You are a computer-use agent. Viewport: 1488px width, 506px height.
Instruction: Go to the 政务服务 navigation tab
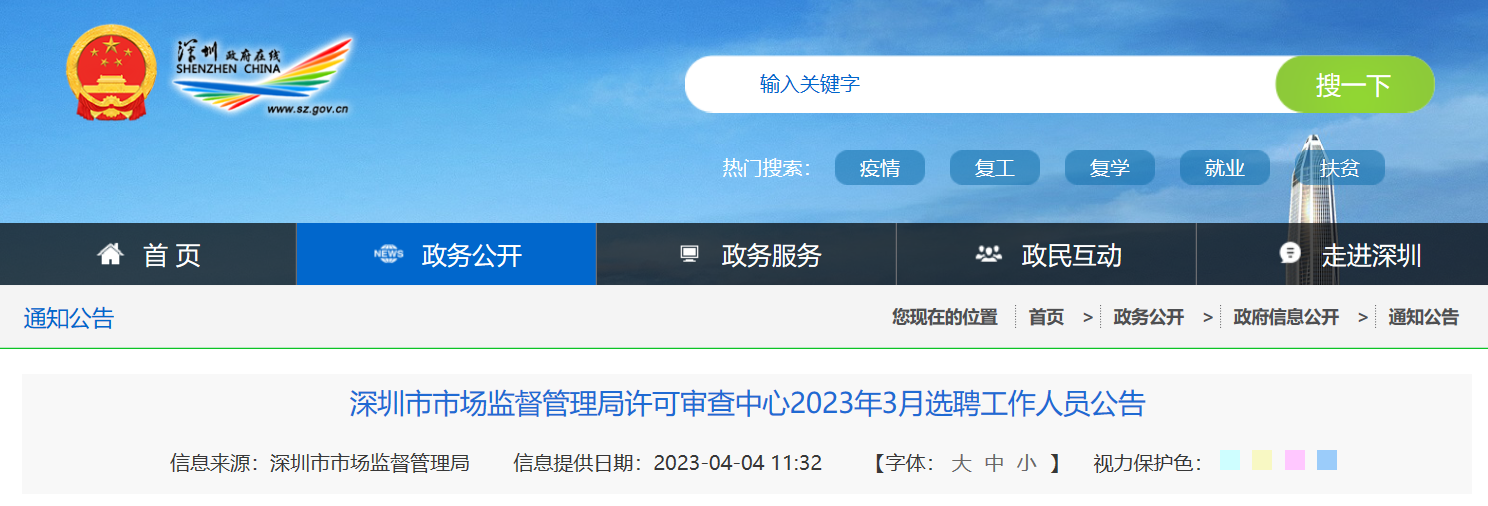point(747,254)
